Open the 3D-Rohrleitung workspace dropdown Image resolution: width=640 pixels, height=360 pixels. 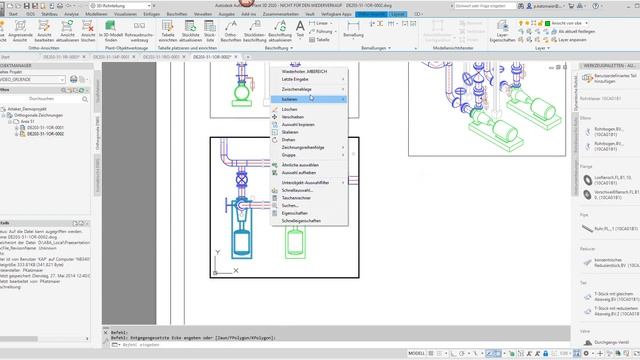pos(149,6)
